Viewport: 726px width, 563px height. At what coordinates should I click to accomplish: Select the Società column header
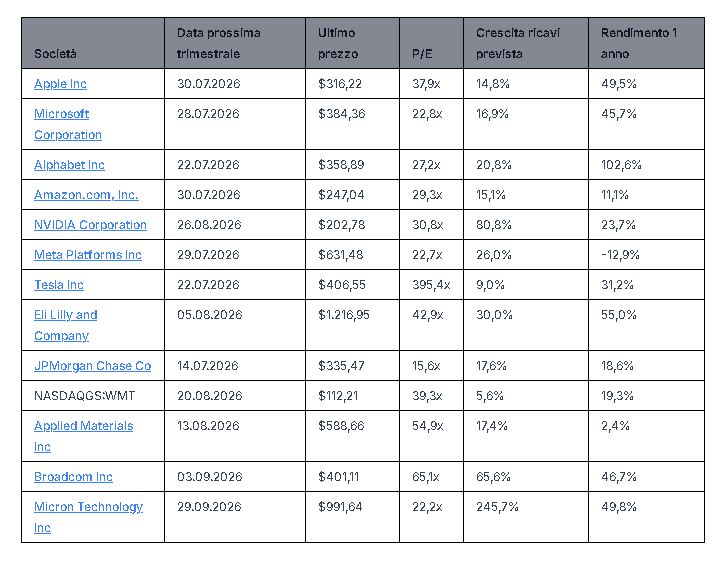[x=93, y=43]
